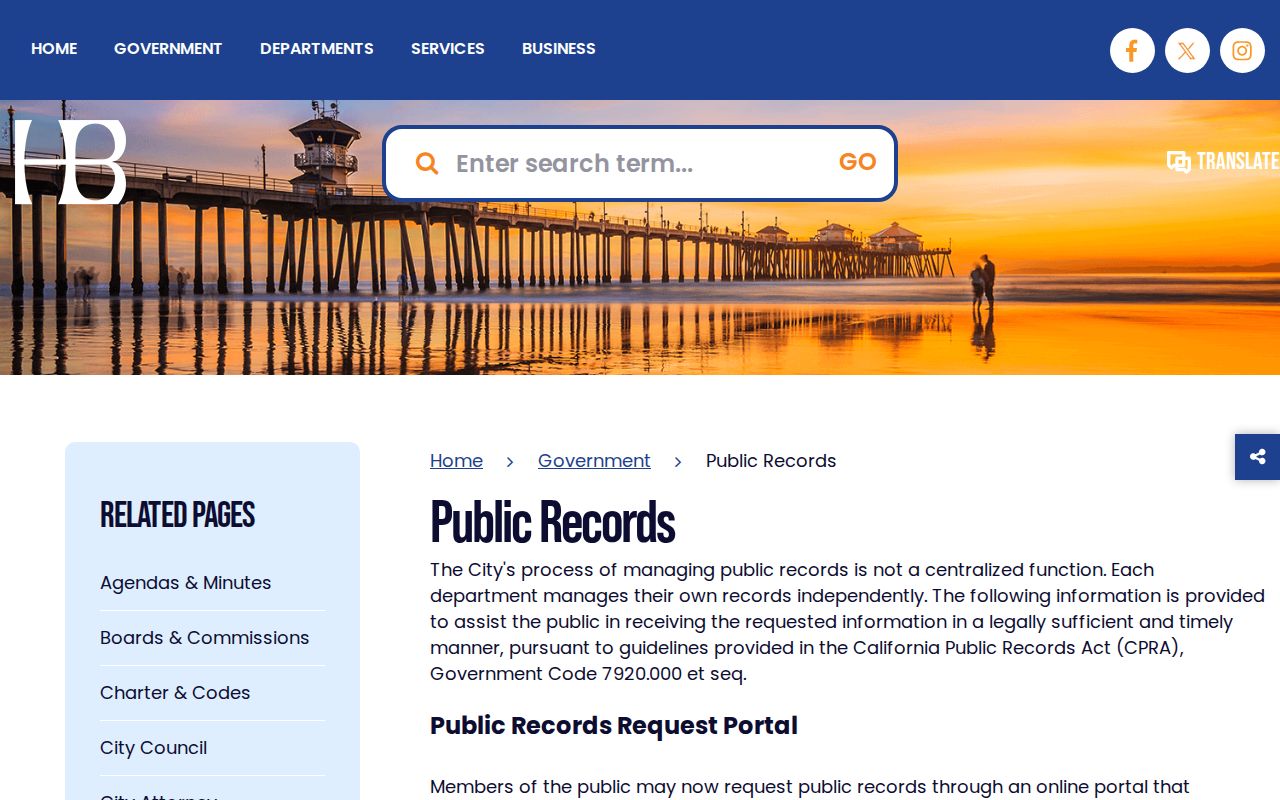Image resolution: width=1280 pixels, height=800 pixels.
Task: Open the DEPARTMENTS menu
Action: click(x=317, y=48)
